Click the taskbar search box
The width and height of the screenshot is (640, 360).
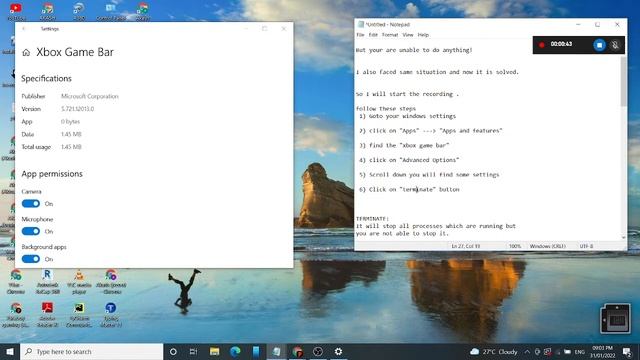tap(92, 351)
